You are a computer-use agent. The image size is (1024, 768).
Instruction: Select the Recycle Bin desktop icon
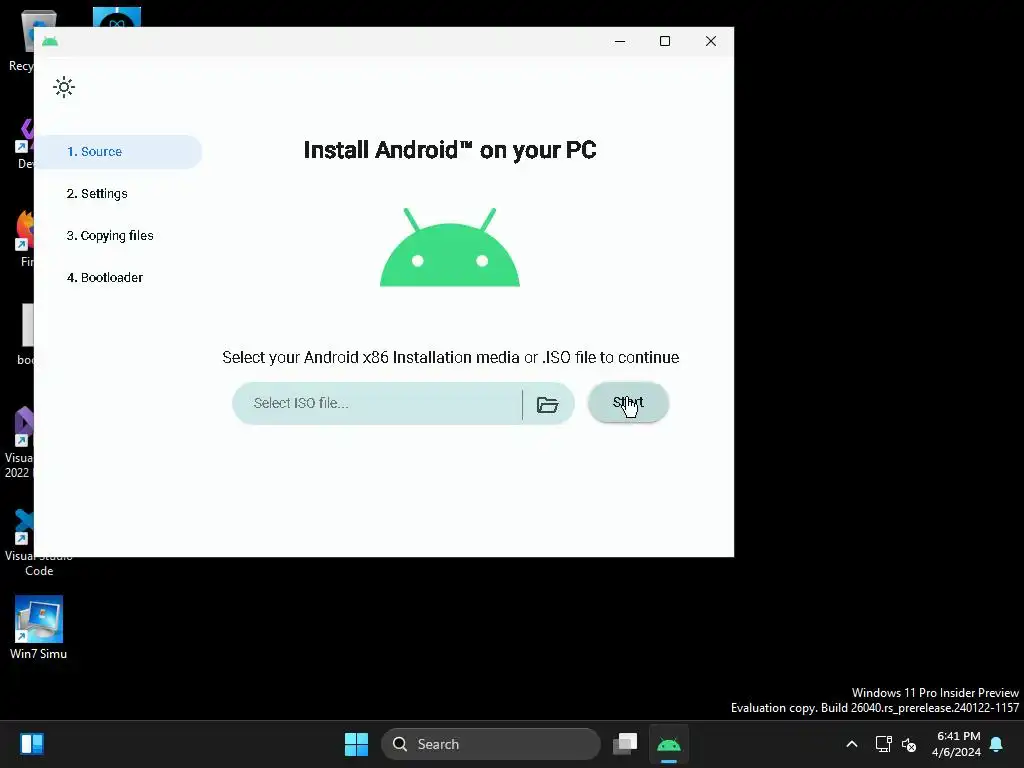click(x=20, y=40)
